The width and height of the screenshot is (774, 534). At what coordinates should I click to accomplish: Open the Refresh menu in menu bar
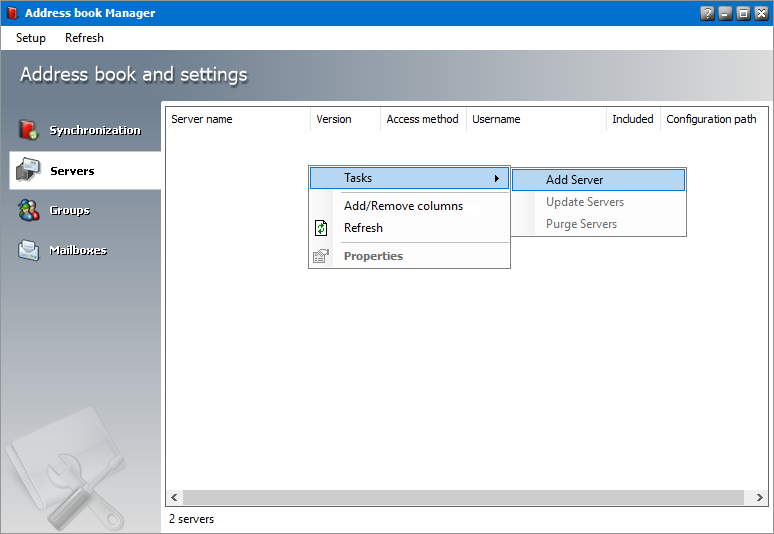tap(84, 38)
